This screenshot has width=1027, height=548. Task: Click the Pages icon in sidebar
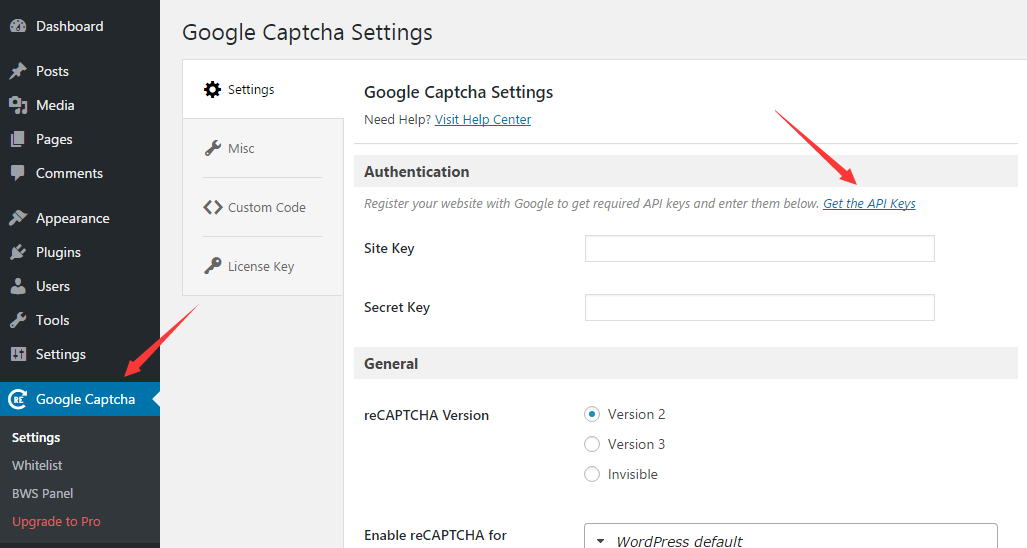(x=18, y=139)
